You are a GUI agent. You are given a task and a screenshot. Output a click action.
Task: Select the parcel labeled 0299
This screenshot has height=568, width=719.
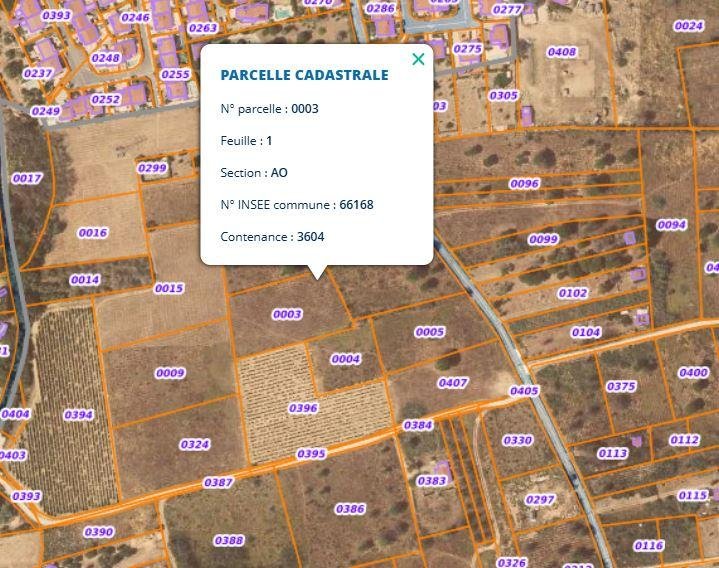pyautogui.click(x=152, y=168)
